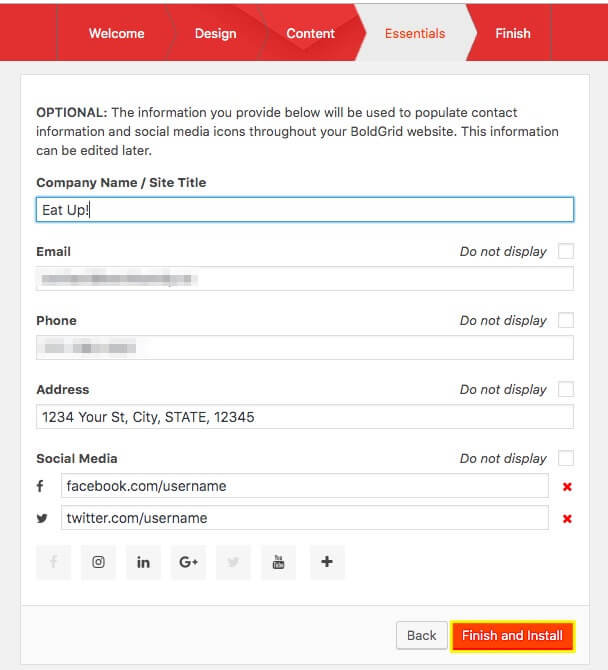This screenshot has width=608, height=670.
Task: Click the facebook.com/username input field
Action: point(305,486)
